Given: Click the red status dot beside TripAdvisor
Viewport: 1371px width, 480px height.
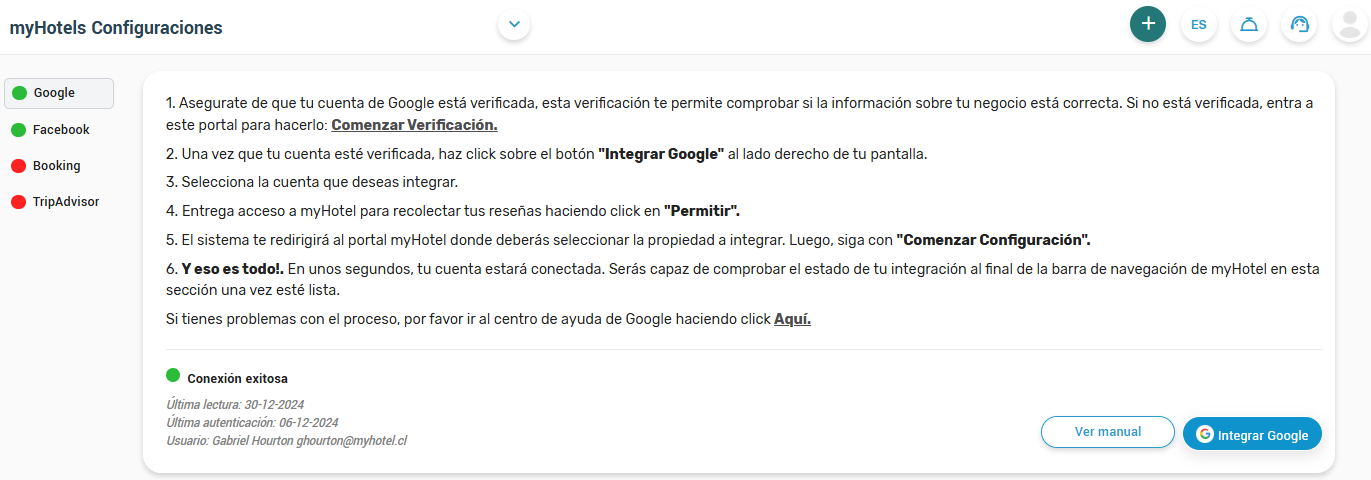Looking at the screenshot, I should coord(18,202).
